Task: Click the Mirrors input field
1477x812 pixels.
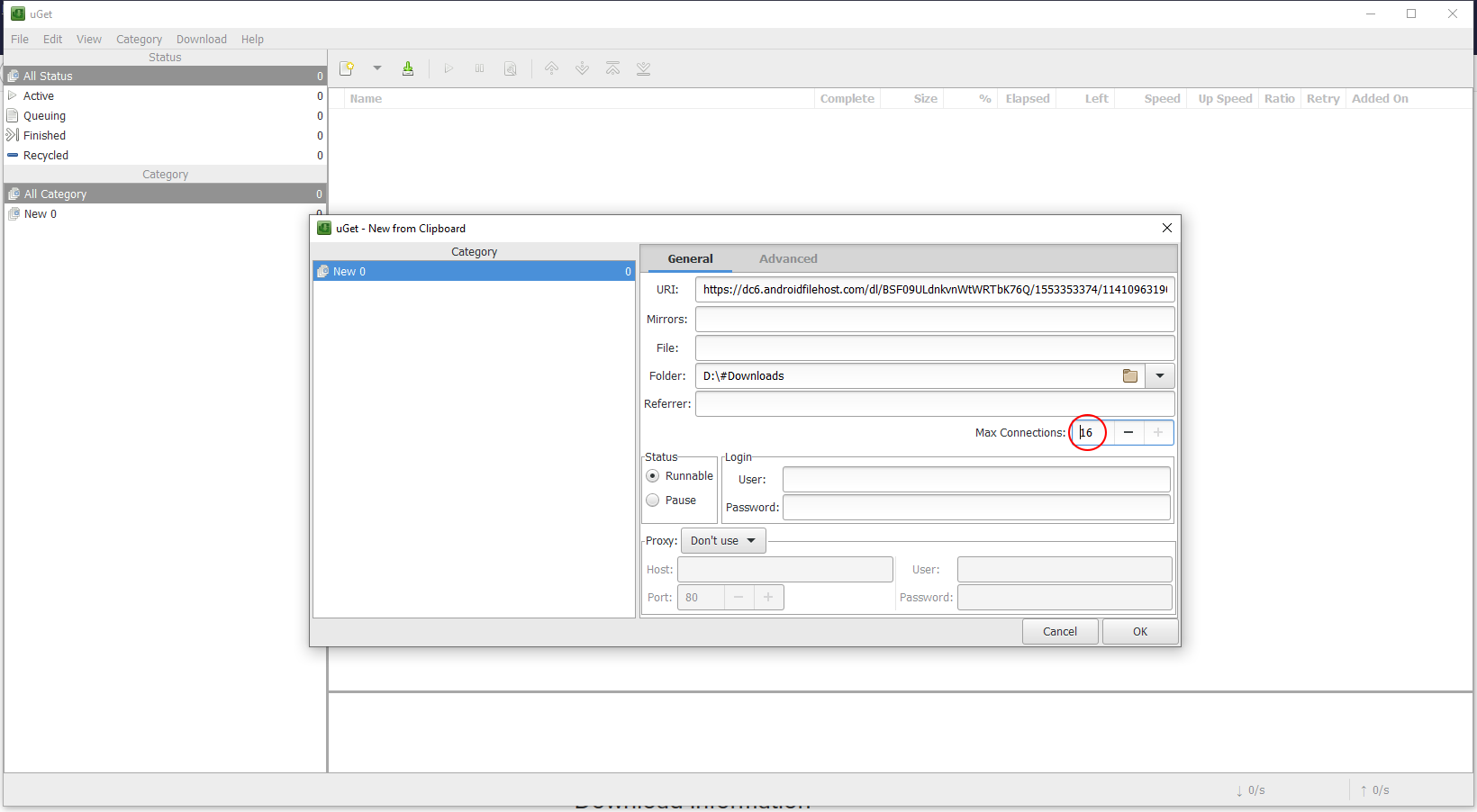Action: tap(934, 320)
